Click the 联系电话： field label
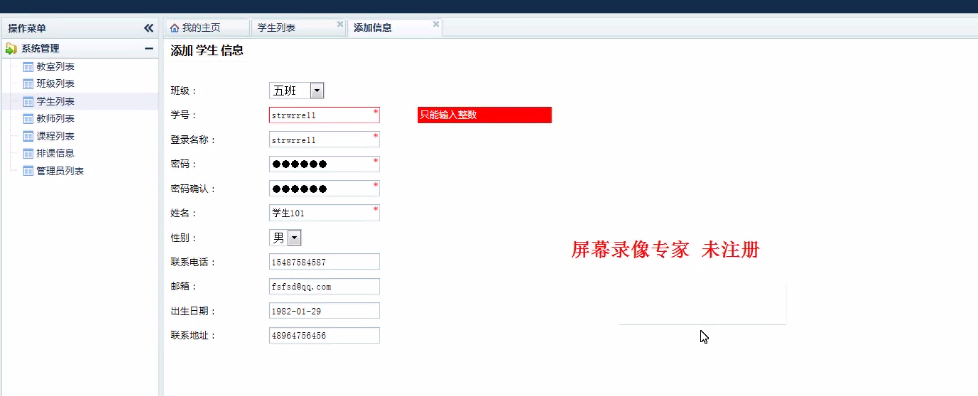Viewport: 978px width, 396px height. (193, 262)
